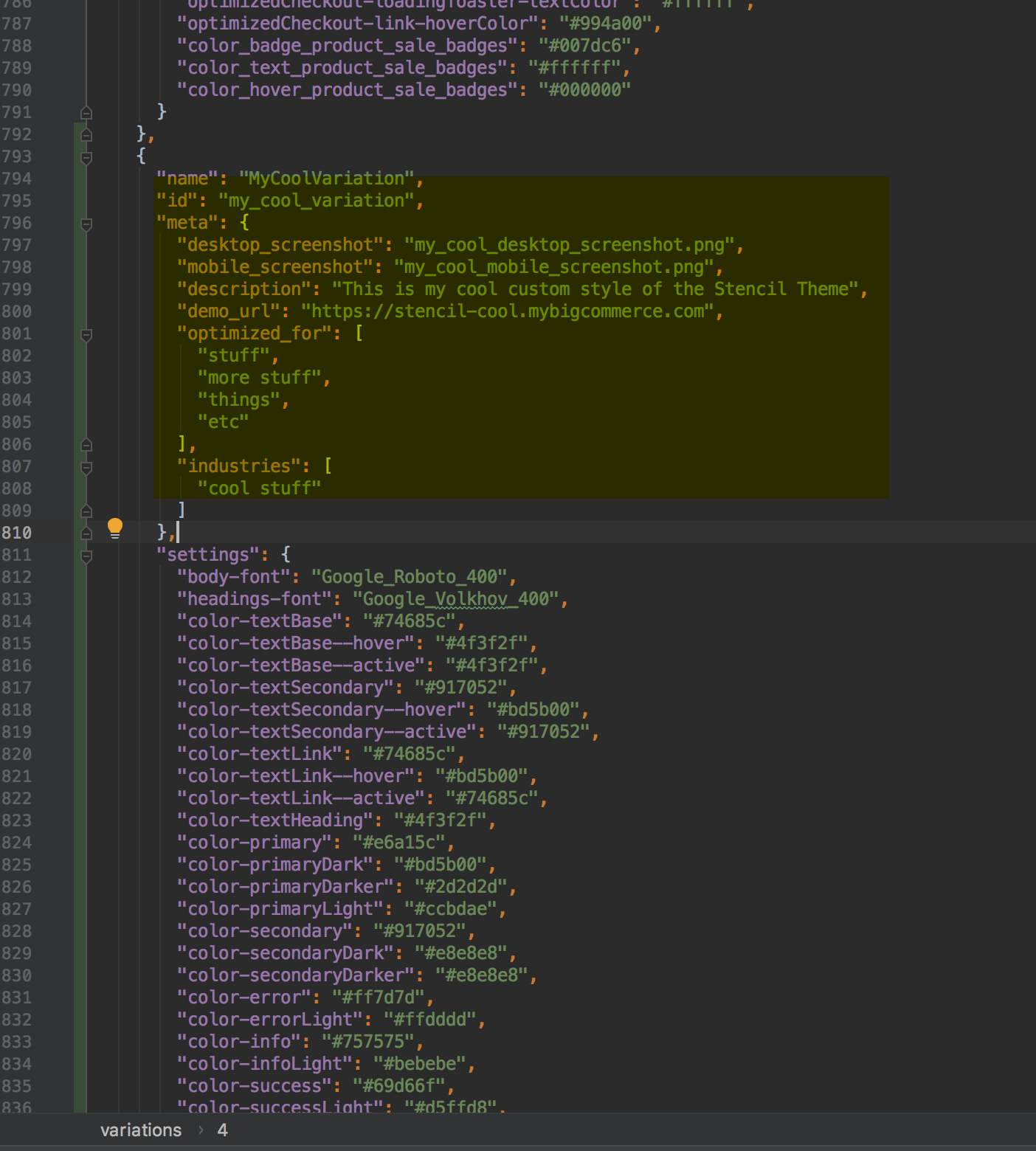Click line number 794 in the gutter
This screenshot has height=1151, width=1036.
pyautogui.click(x=16, y=179)
